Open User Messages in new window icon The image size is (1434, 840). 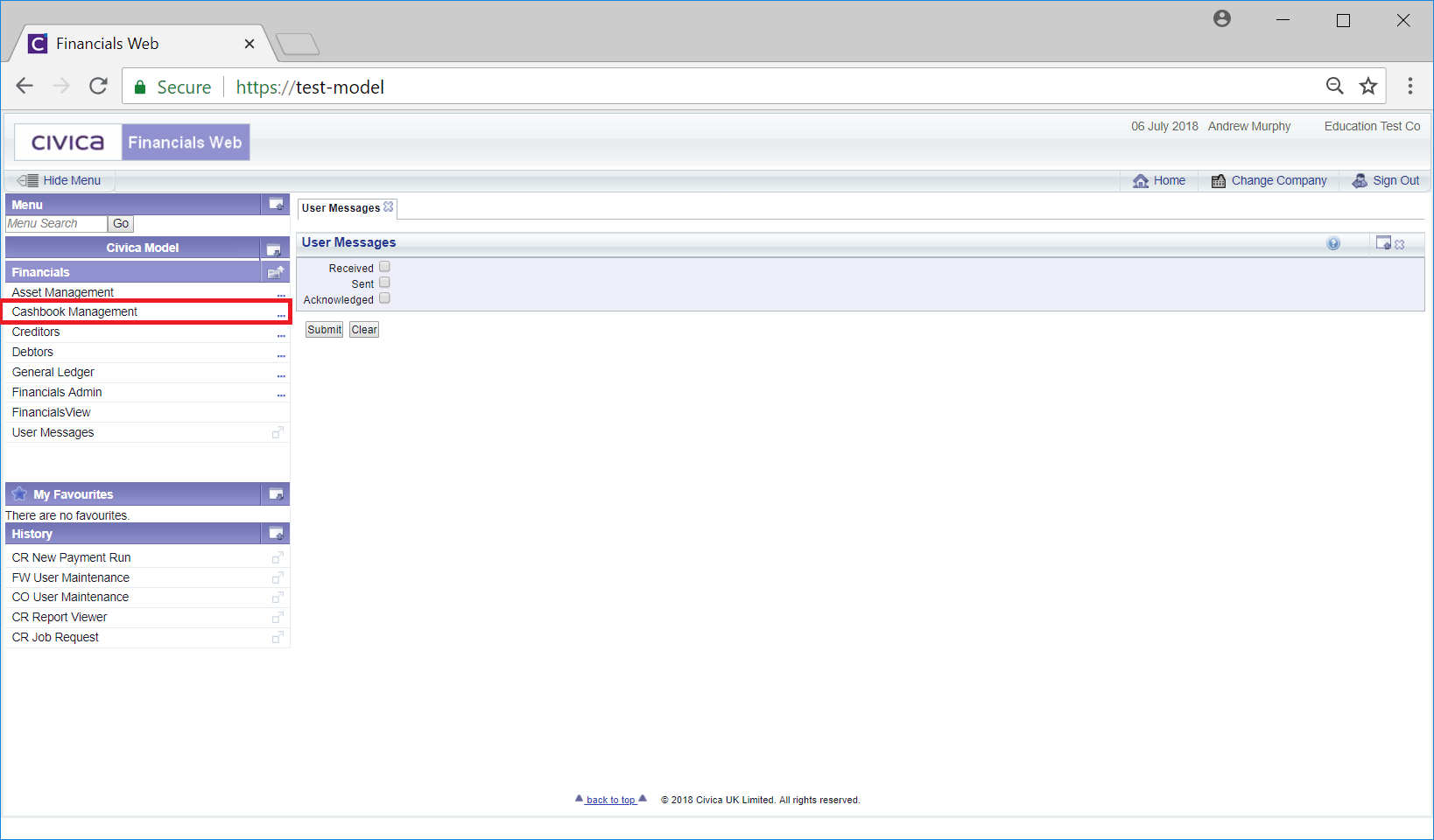coord(278,432)
